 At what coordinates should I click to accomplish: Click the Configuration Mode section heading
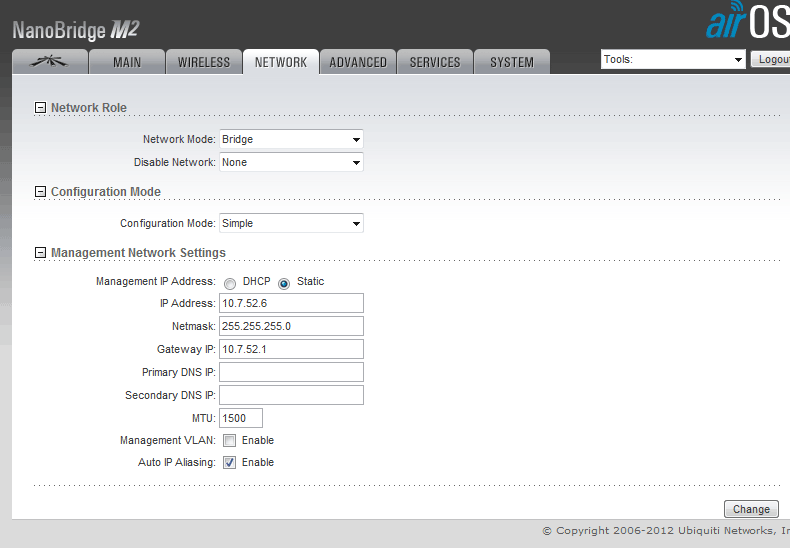point(106,192)
